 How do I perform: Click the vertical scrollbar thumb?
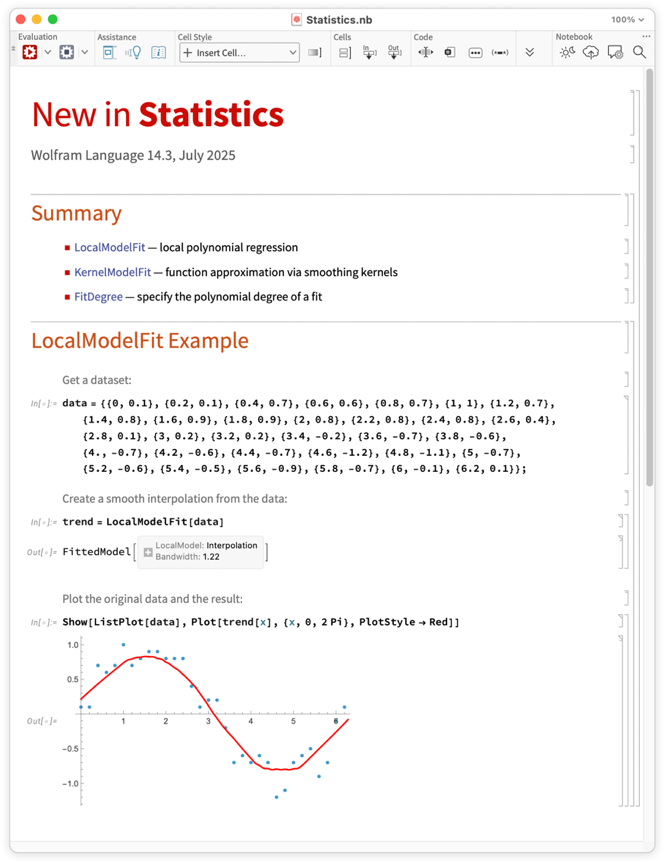pyautogui.click(x=650, y=278)
